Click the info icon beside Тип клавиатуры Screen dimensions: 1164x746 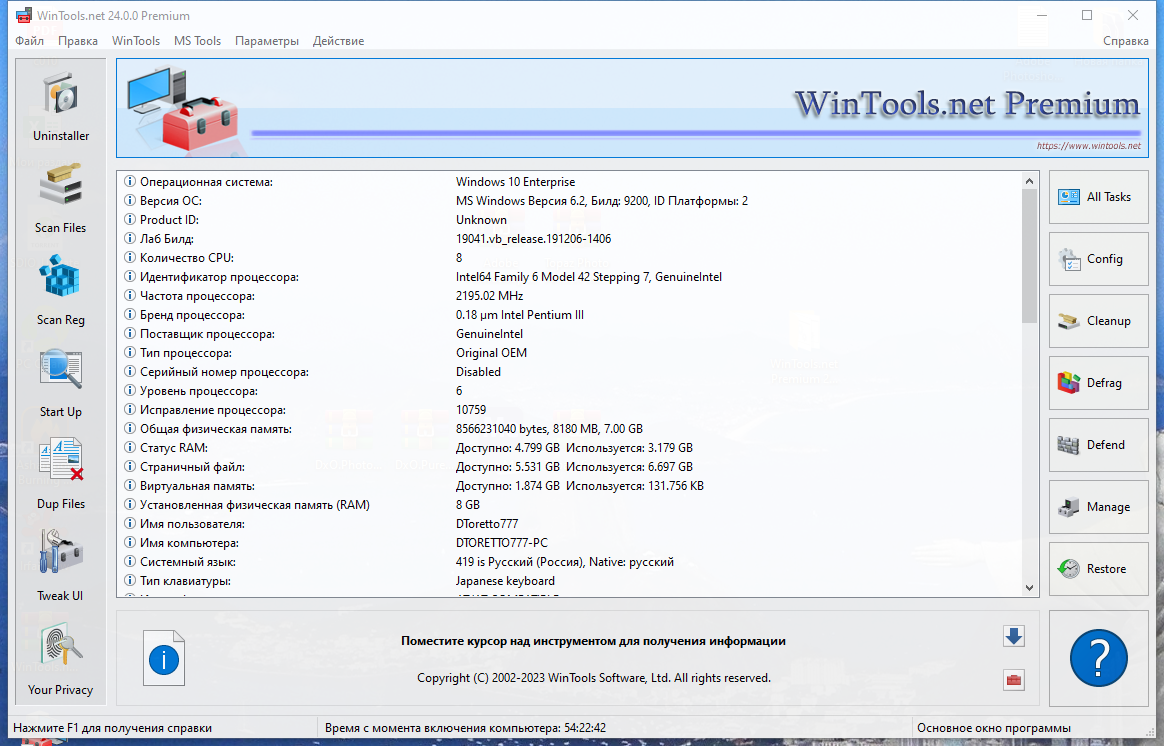click(x=130, y=580)
